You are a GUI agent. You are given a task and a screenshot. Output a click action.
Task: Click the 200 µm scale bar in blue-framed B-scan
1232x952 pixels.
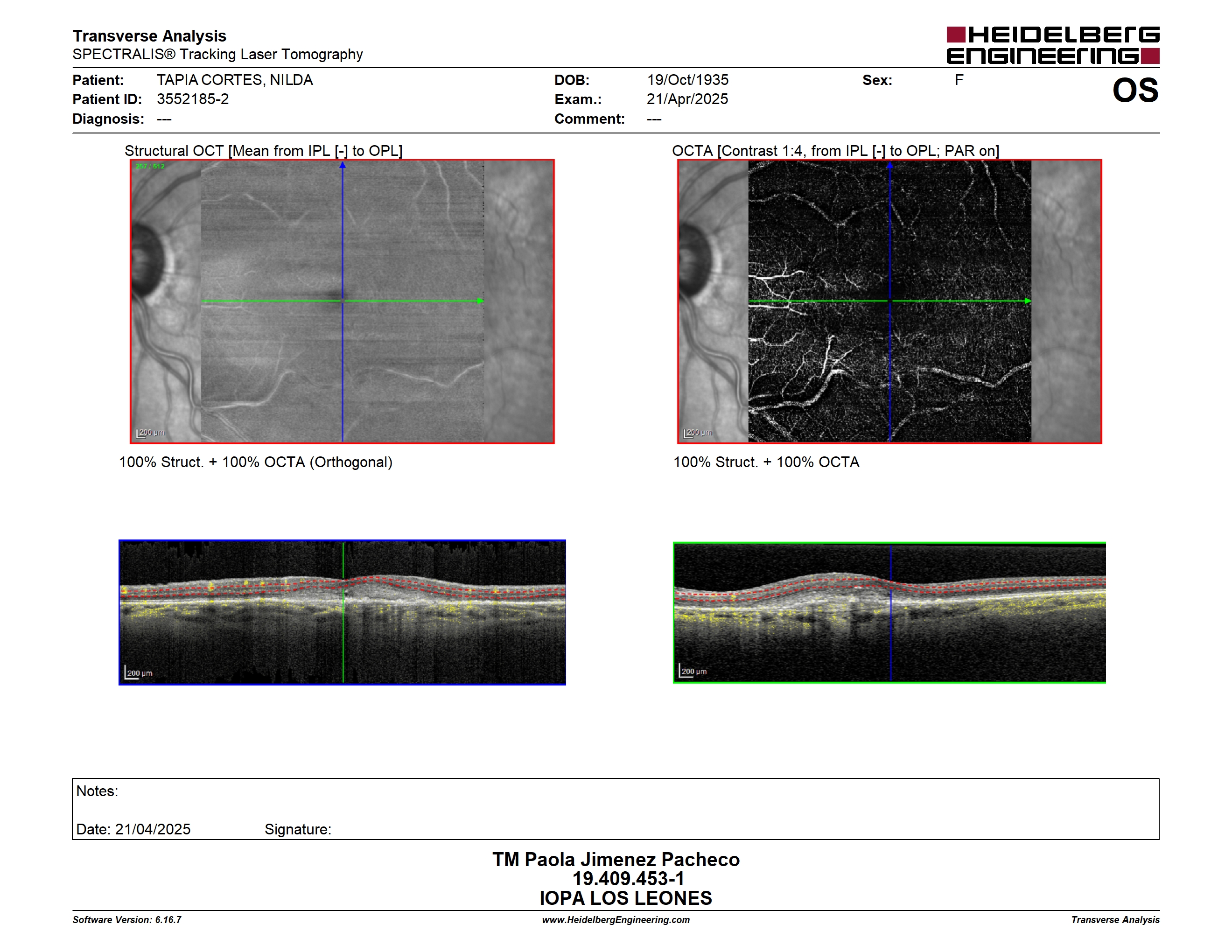pyautogui.click(x=138, y=673)
